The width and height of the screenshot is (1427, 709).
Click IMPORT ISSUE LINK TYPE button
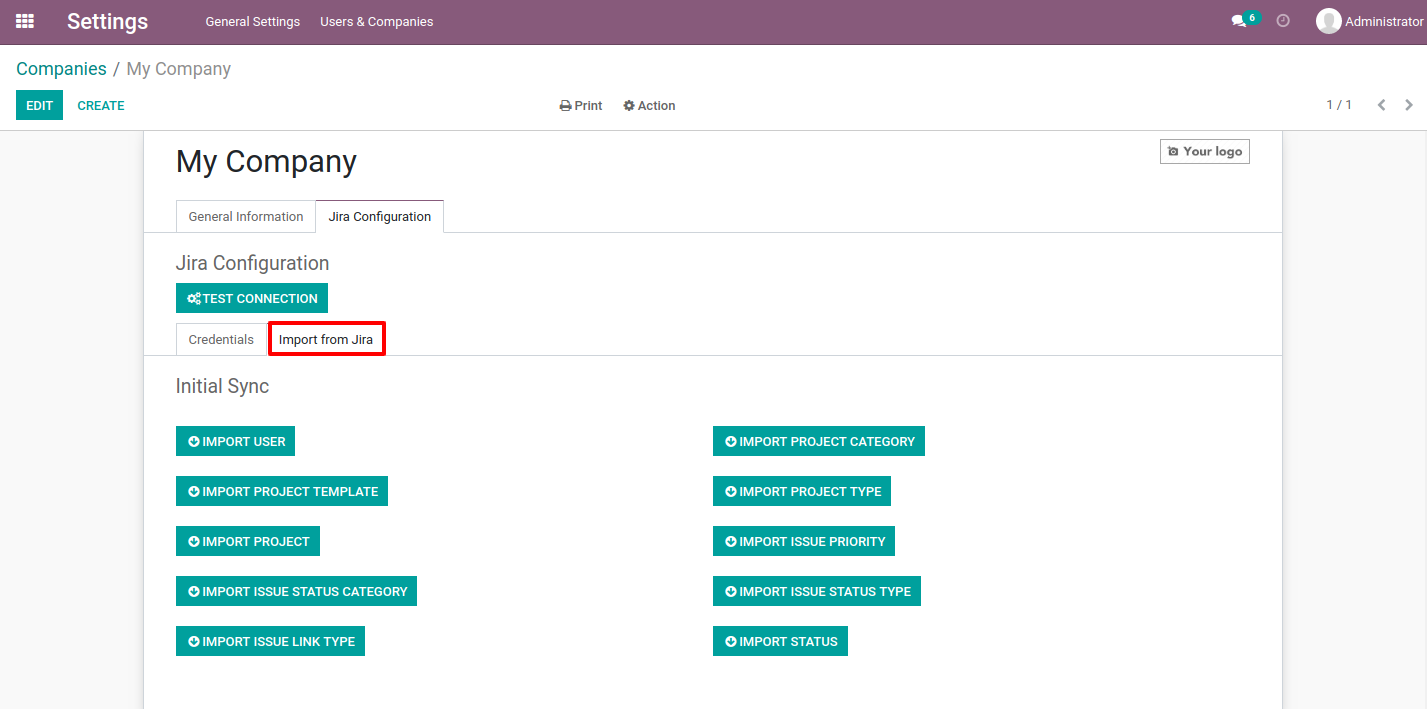[x=270, y=641]
